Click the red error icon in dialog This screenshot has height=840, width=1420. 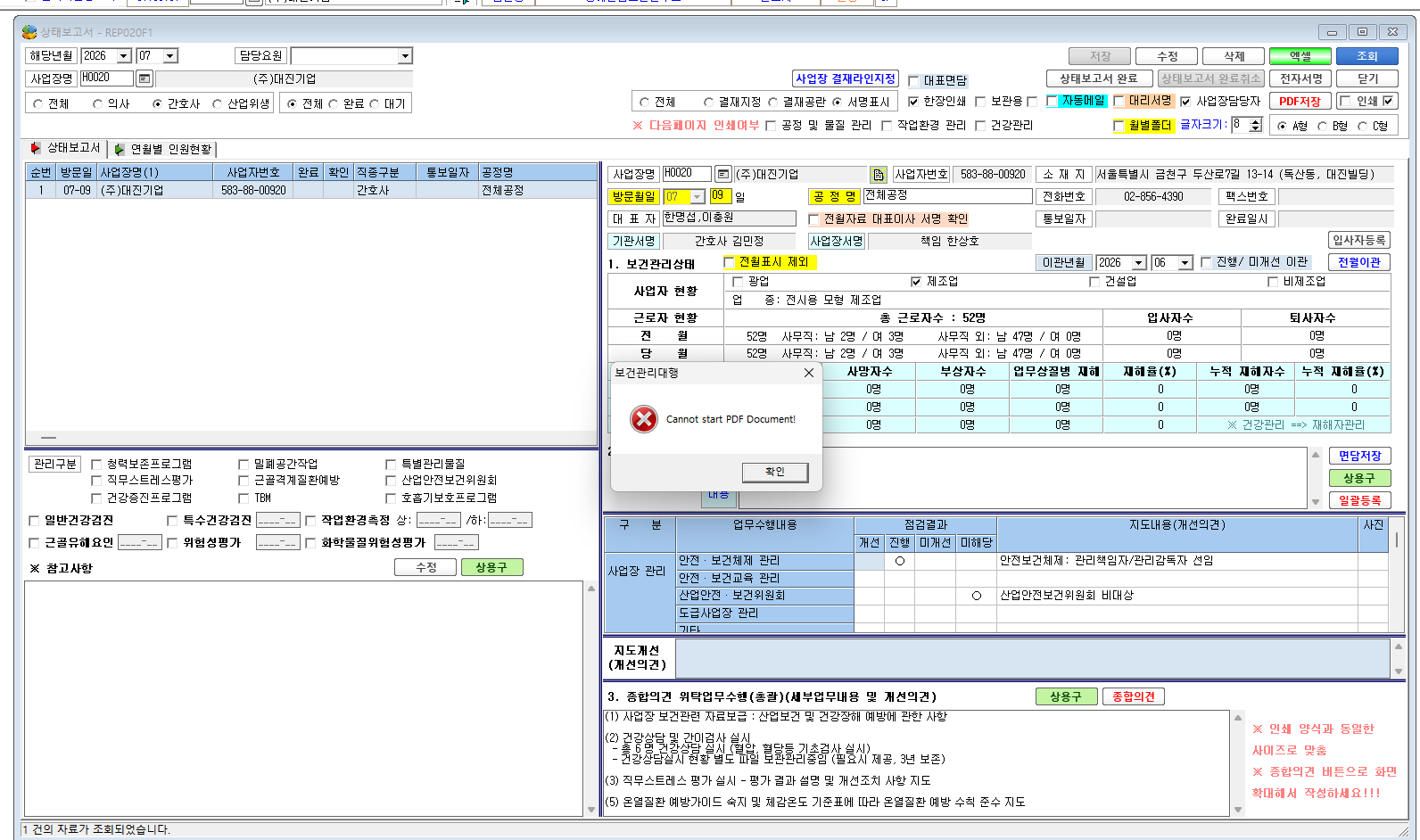(643, 419)
